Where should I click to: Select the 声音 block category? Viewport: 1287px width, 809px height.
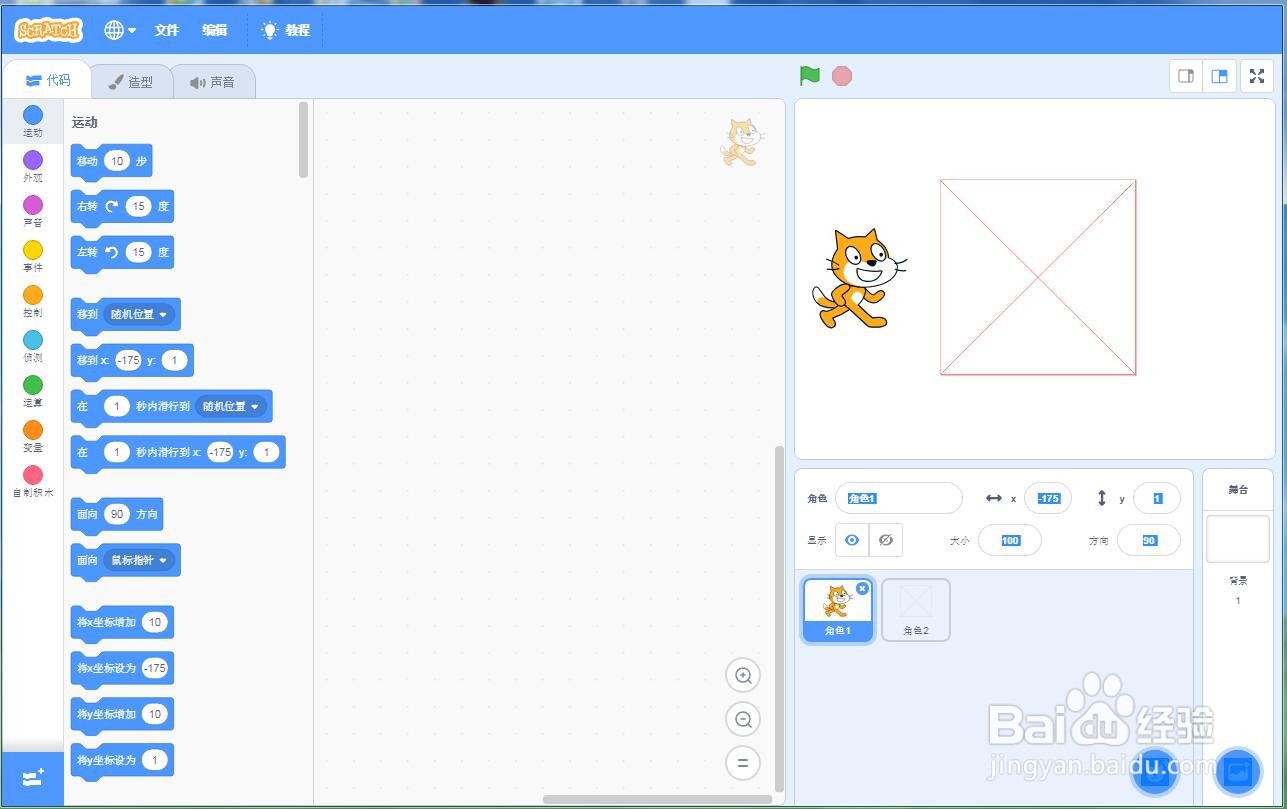(x=33, y=212)
